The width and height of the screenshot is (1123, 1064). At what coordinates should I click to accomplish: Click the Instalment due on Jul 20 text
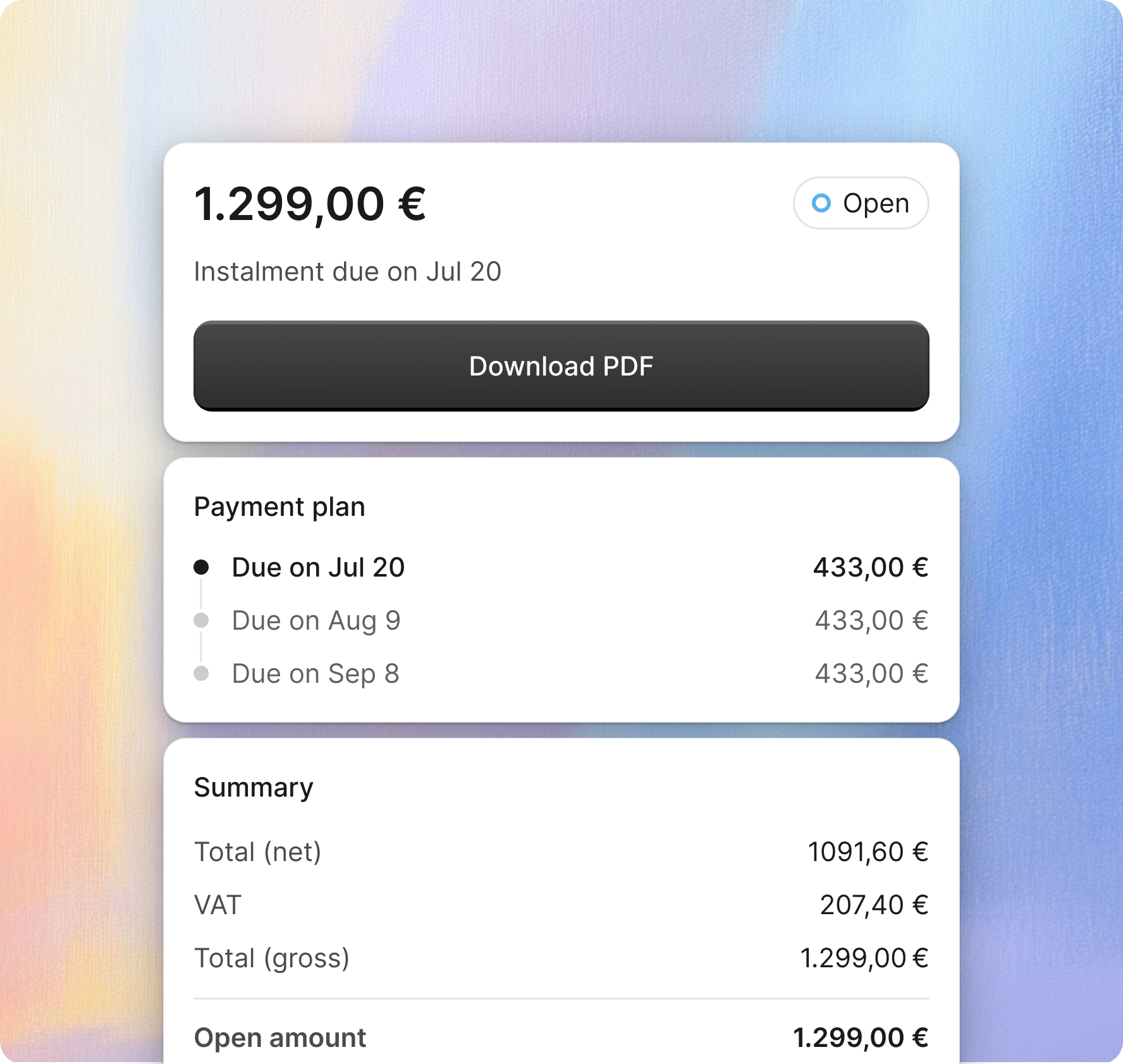[x=348, y=272]
